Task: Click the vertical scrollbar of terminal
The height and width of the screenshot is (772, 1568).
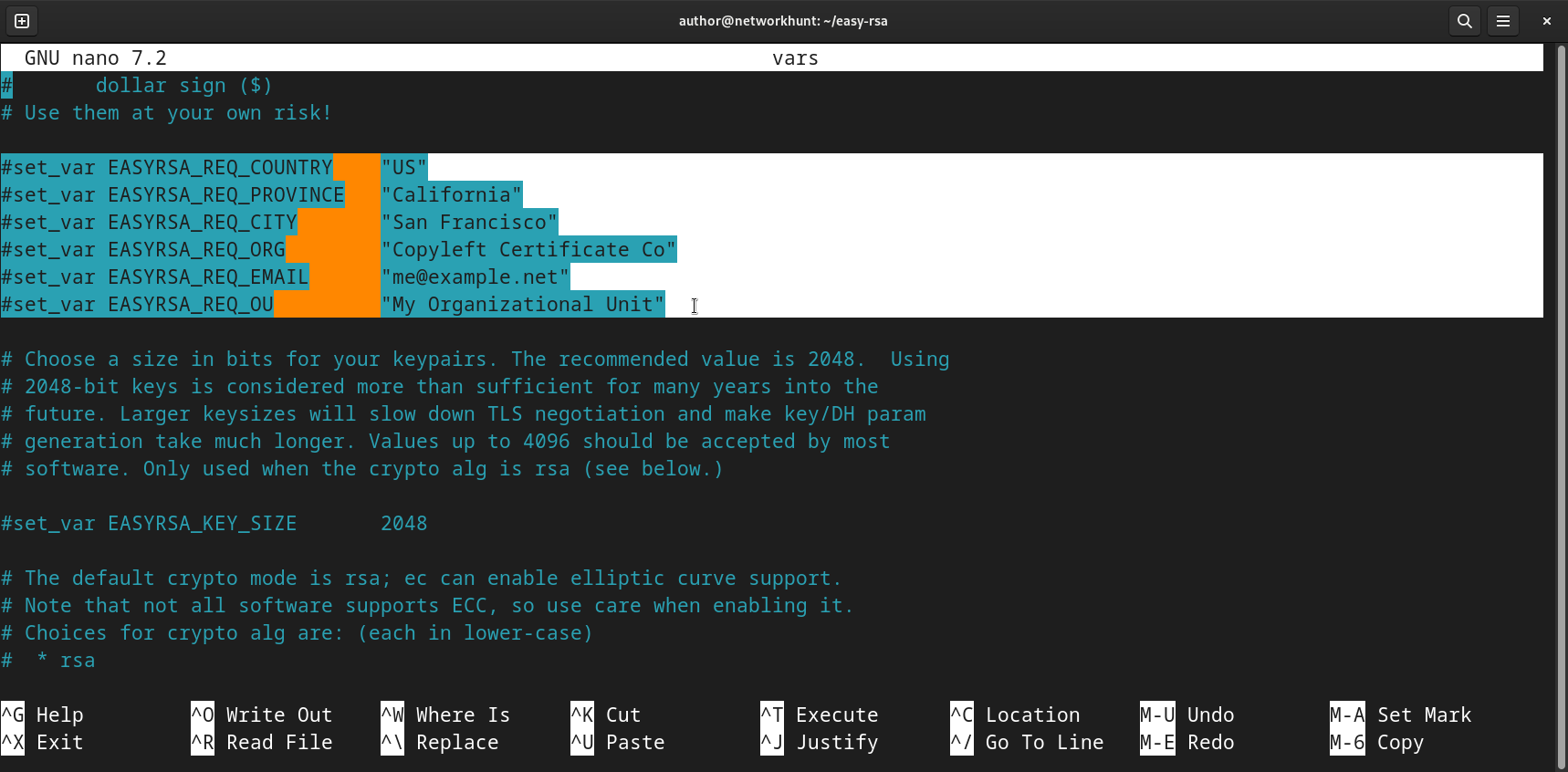Action: 1561,406
